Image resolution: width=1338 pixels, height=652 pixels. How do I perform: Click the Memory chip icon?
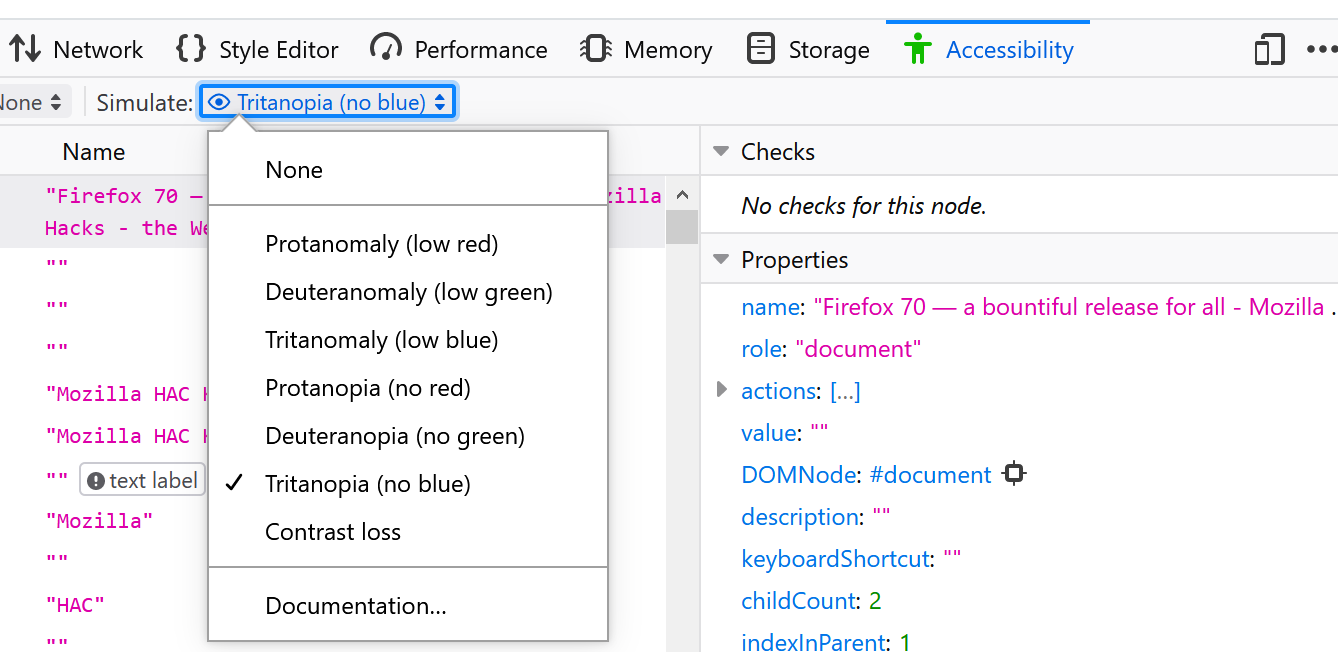click(596, 49)
